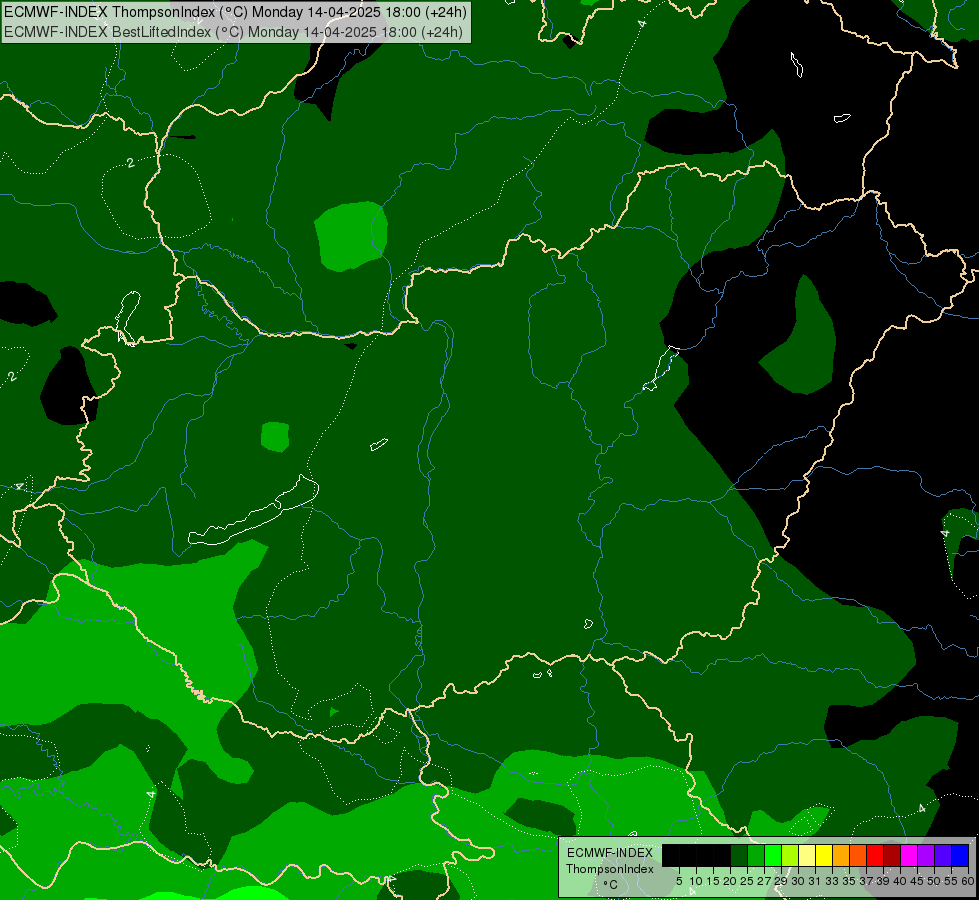Click the '°C' unit in the legend

coord(610,885)
